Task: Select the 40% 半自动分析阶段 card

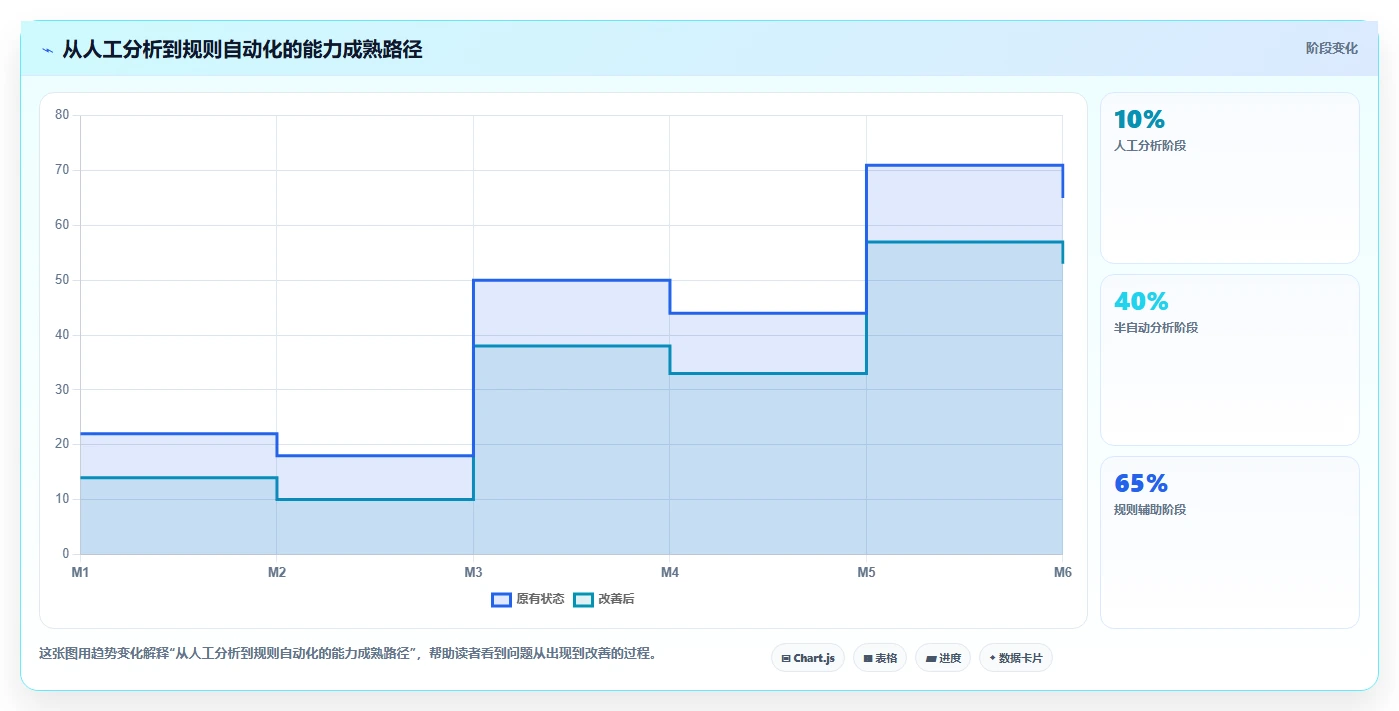Action: click(1230, 360)
